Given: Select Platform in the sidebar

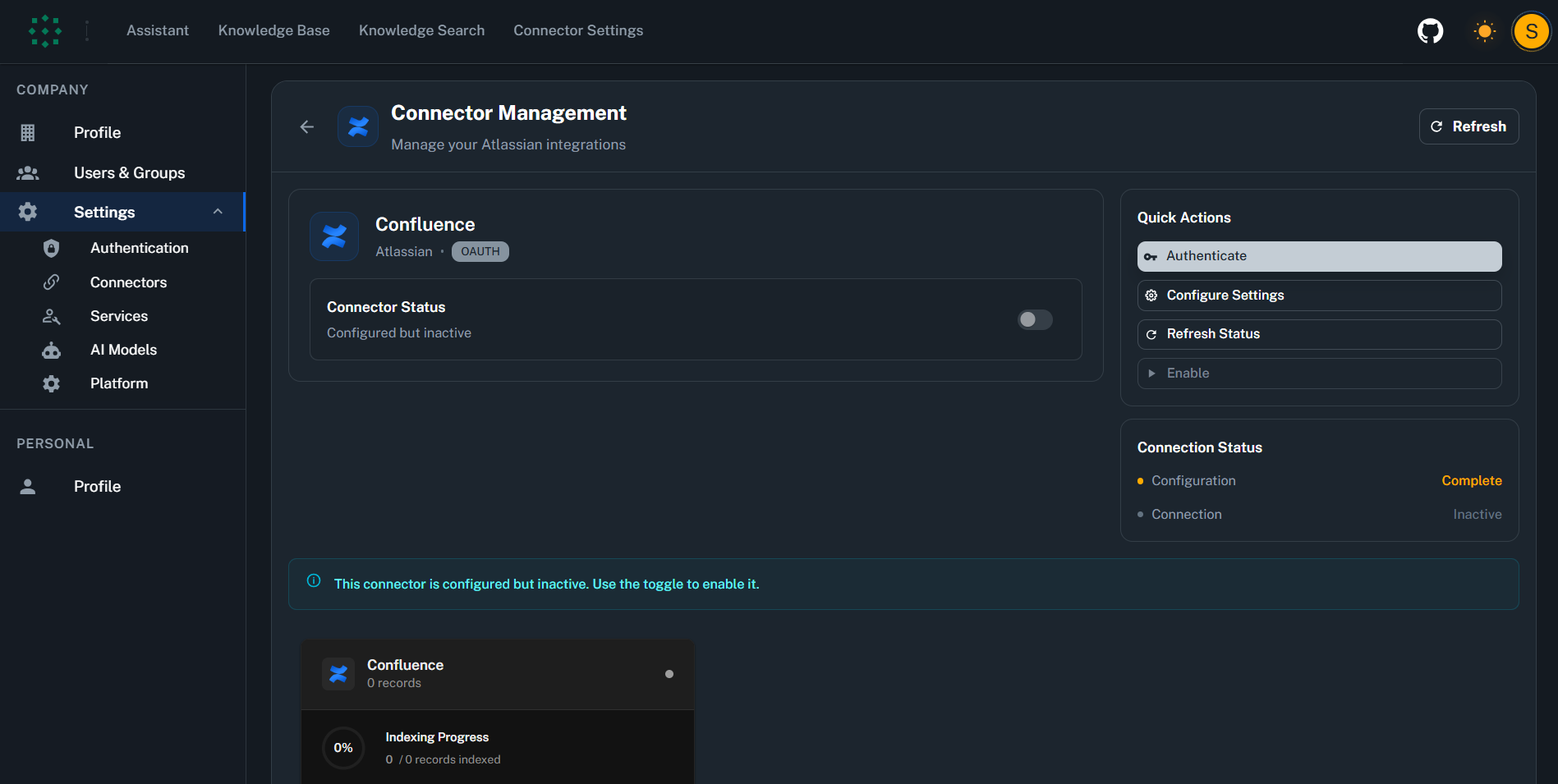Looking at the screenshot, I should tap(118, 383).
